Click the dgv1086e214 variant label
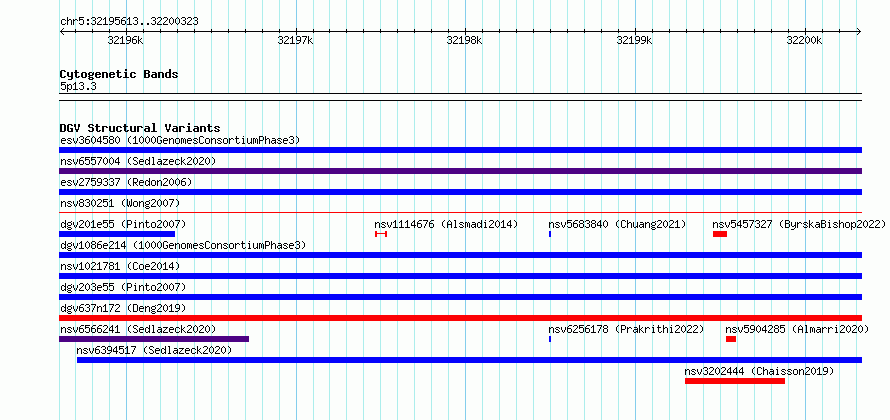The width and height of the screenshot is (890, 420). [x=183, y=245]
